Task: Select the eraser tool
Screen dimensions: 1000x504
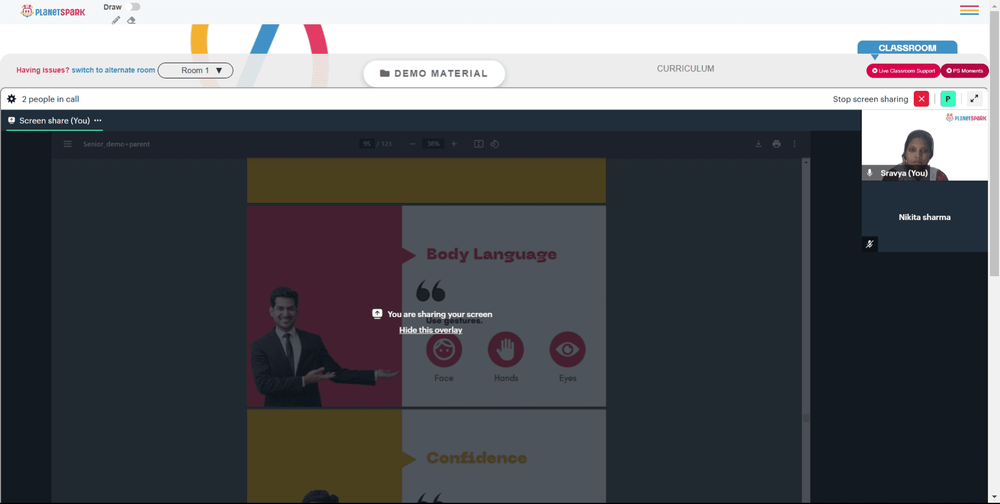Action: [131, 20]
